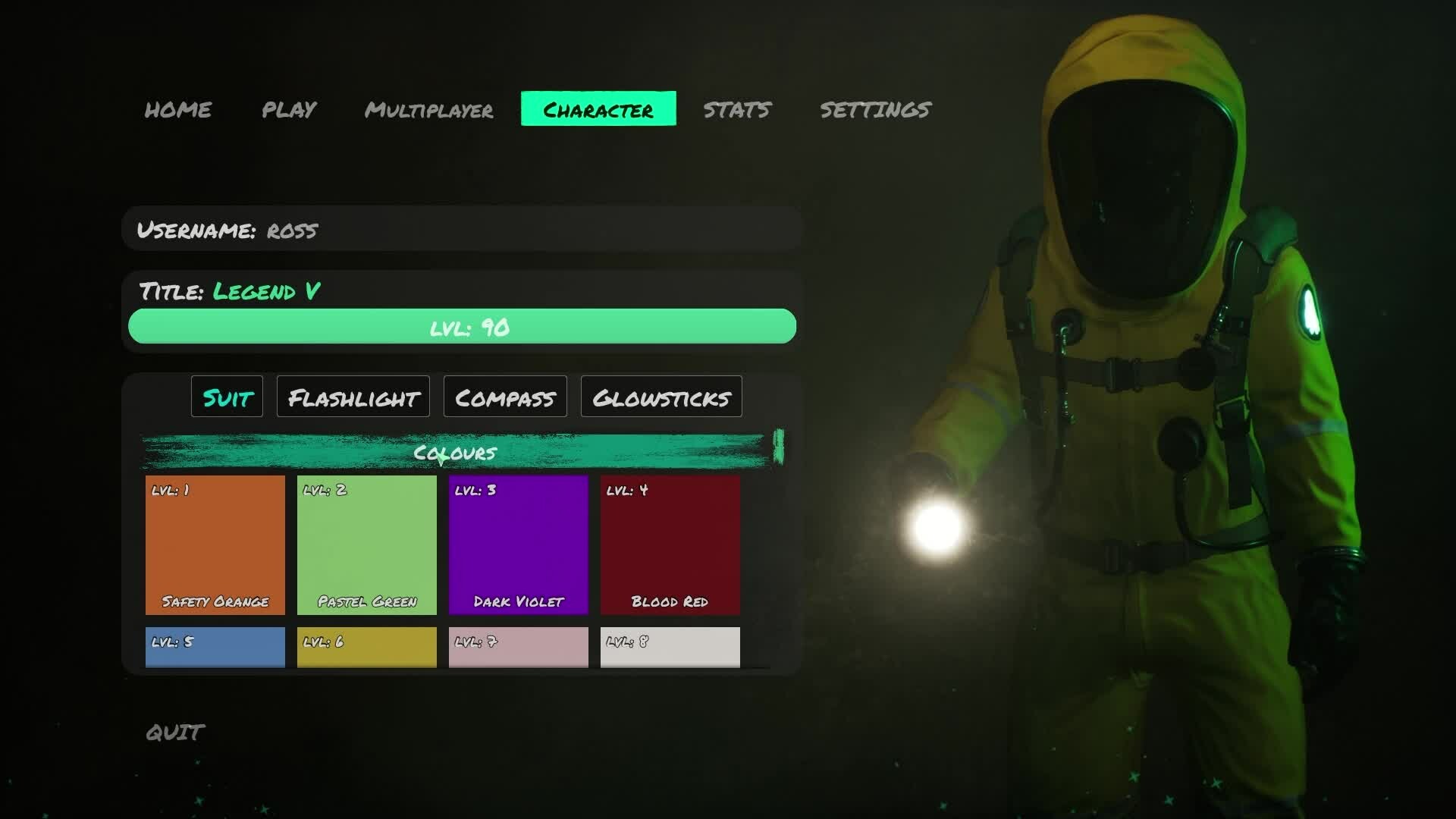1456x819 pixels.
Task: Pick the Dark Violet suit colour
Action: [519, 544]
